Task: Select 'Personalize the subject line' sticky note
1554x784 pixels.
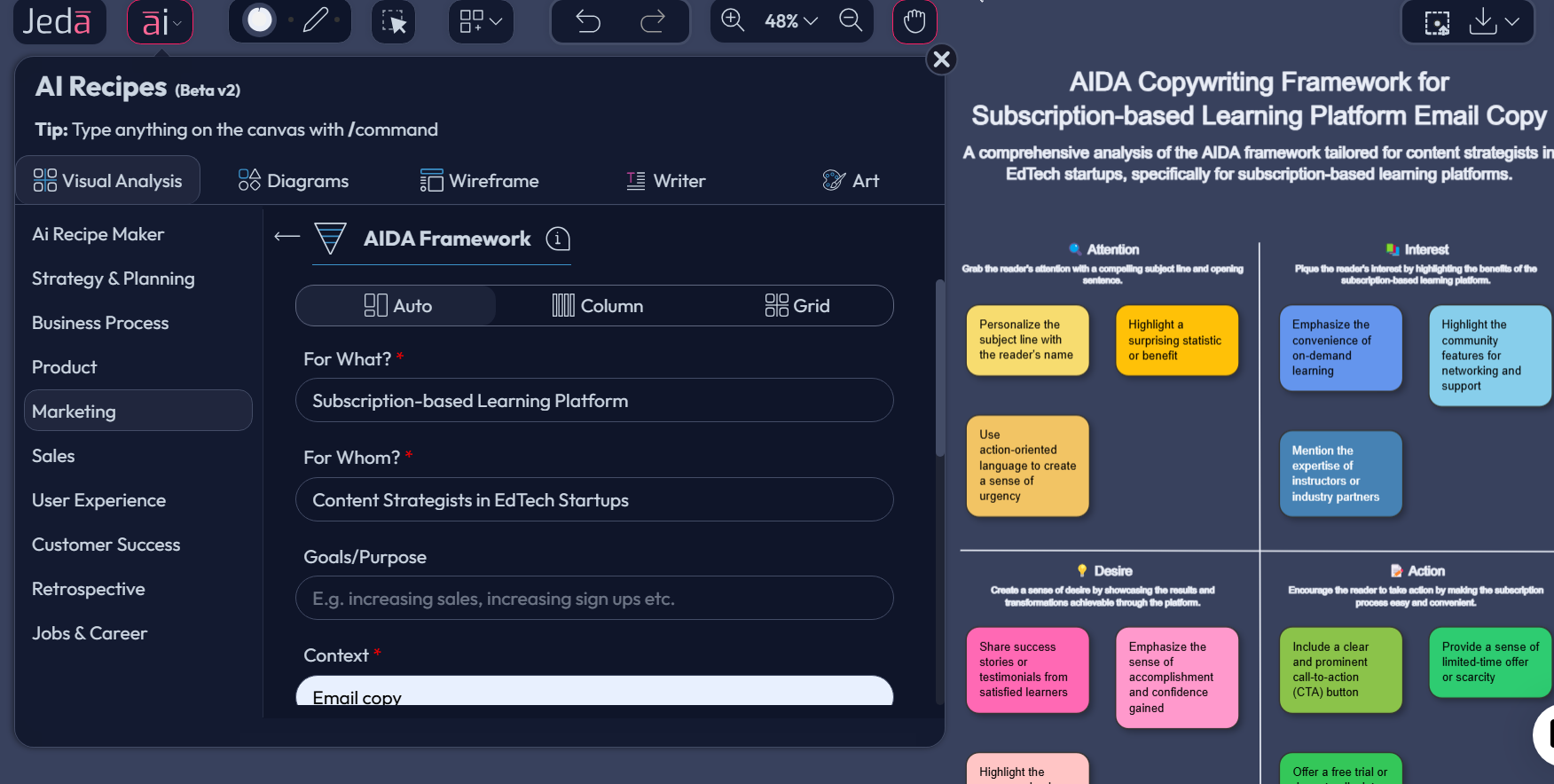Action: (x=1027, y=341)
